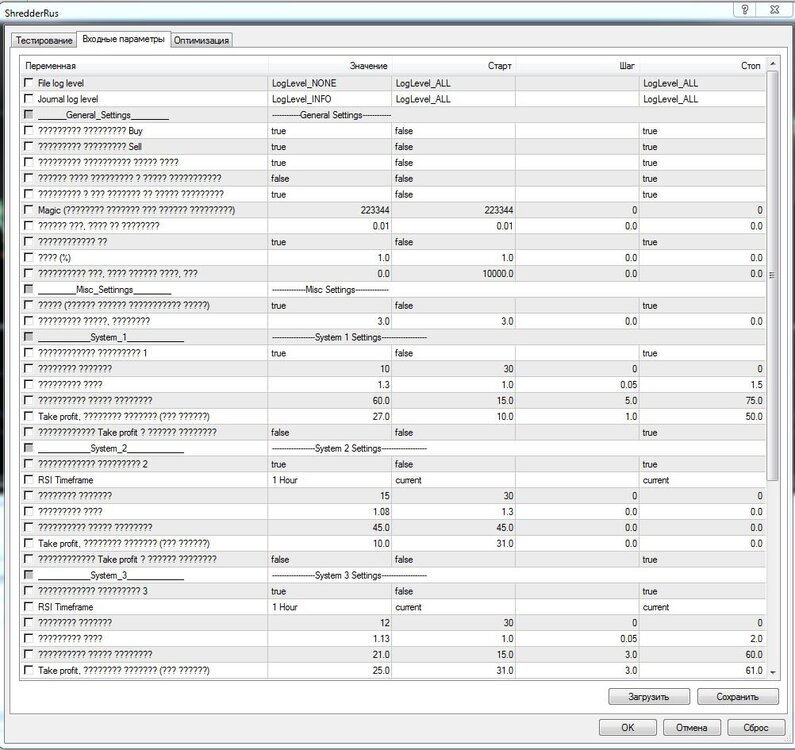Click the System 3 stop value 61.0
Image resolution: width=795 pixels, height=750 pixels.
click(x=754, y=670)
